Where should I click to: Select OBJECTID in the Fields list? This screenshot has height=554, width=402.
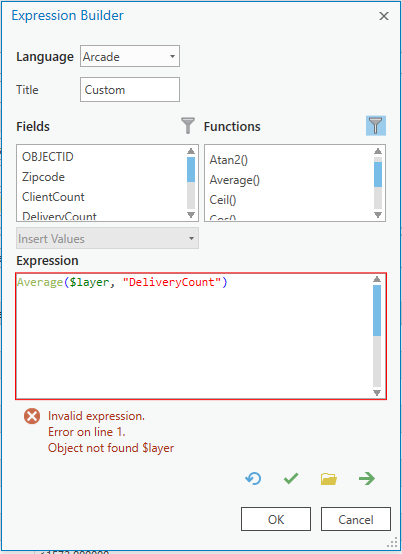coord(48,157)
